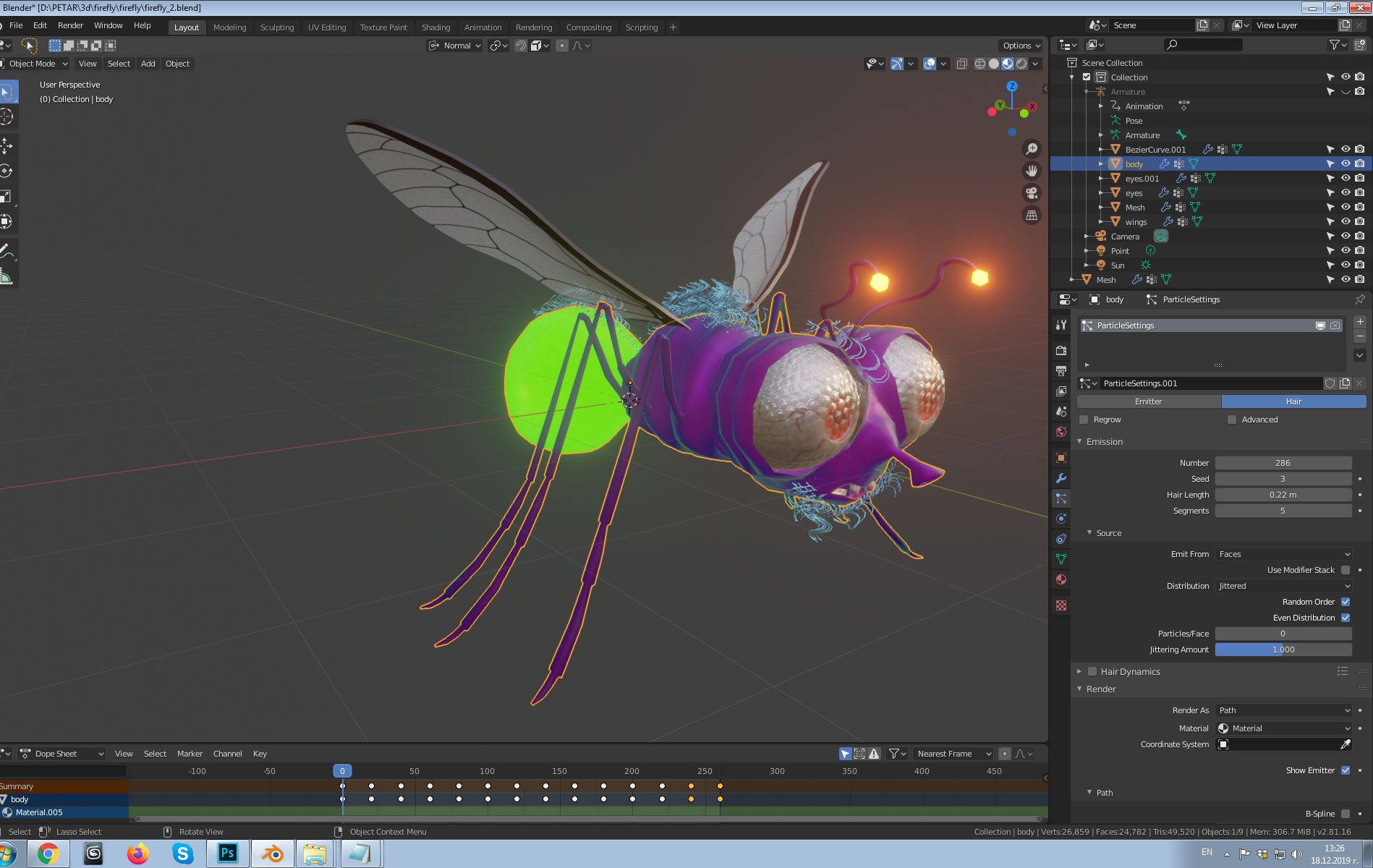
Task: Switch particles to Emitter mode
Action: click(1148, 401)
